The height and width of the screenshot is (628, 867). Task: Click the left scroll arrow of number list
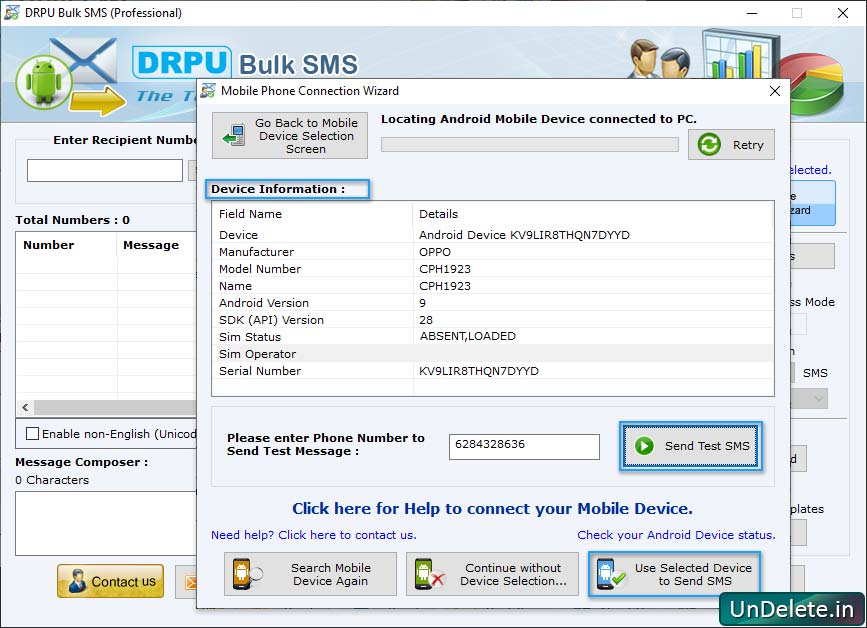(25, 407)
